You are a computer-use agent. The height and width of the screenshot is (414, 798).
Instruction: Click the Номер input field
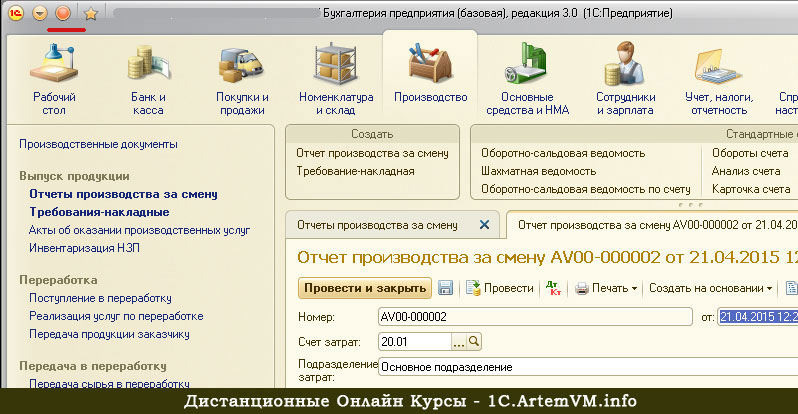click(x=535, y=317)
